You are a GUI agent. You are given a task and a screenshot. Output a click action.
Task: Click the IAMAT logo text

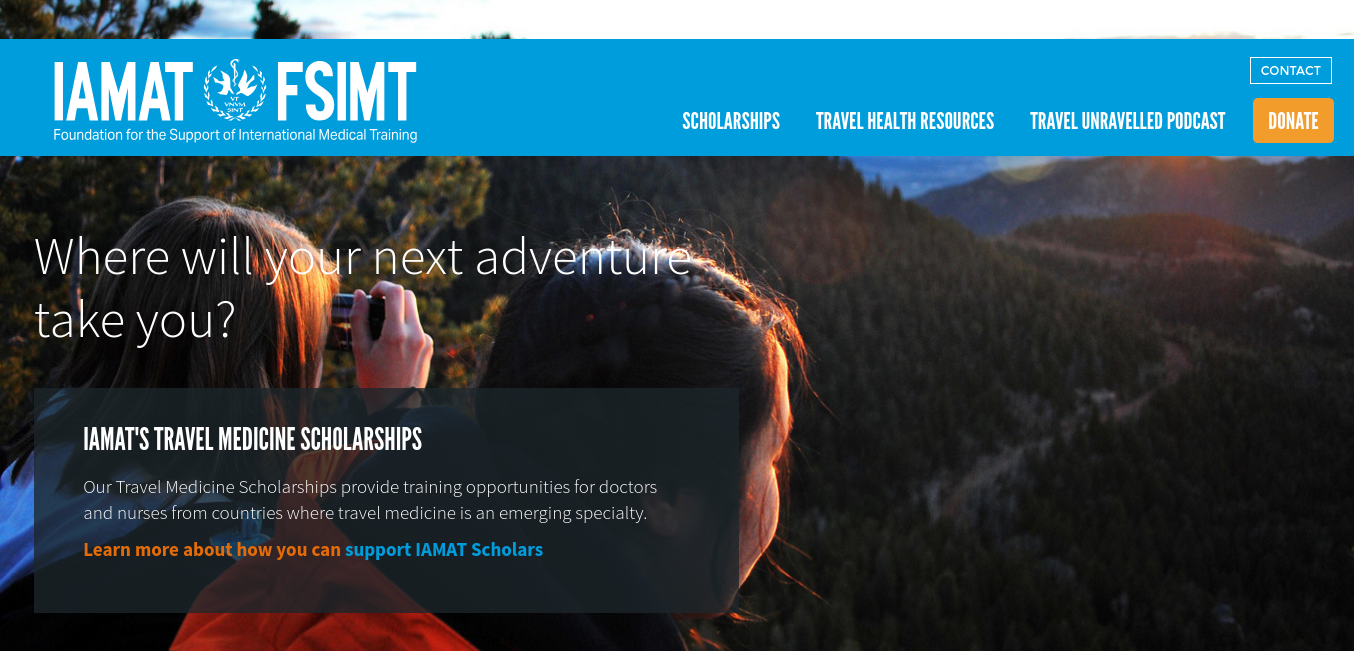pyautogui.click(x=123, y=92)
